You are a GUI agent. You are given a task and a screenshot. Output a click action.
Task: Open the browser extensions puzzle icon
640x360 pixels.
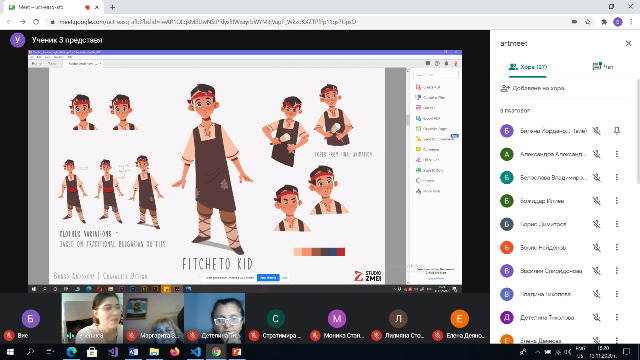[604, 22]
